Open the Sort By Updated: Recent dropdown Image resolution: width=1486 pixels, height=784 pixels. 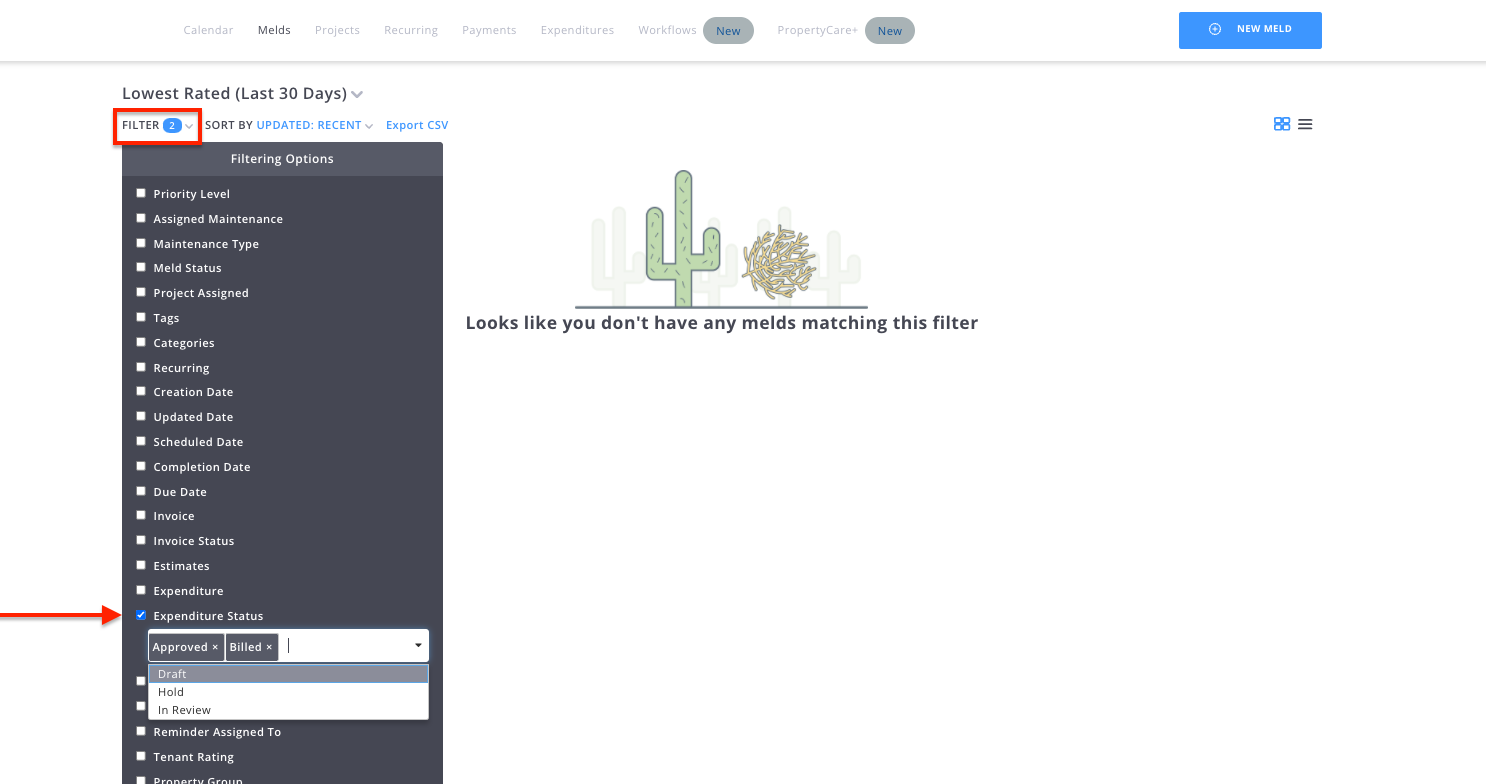(314, 126)
